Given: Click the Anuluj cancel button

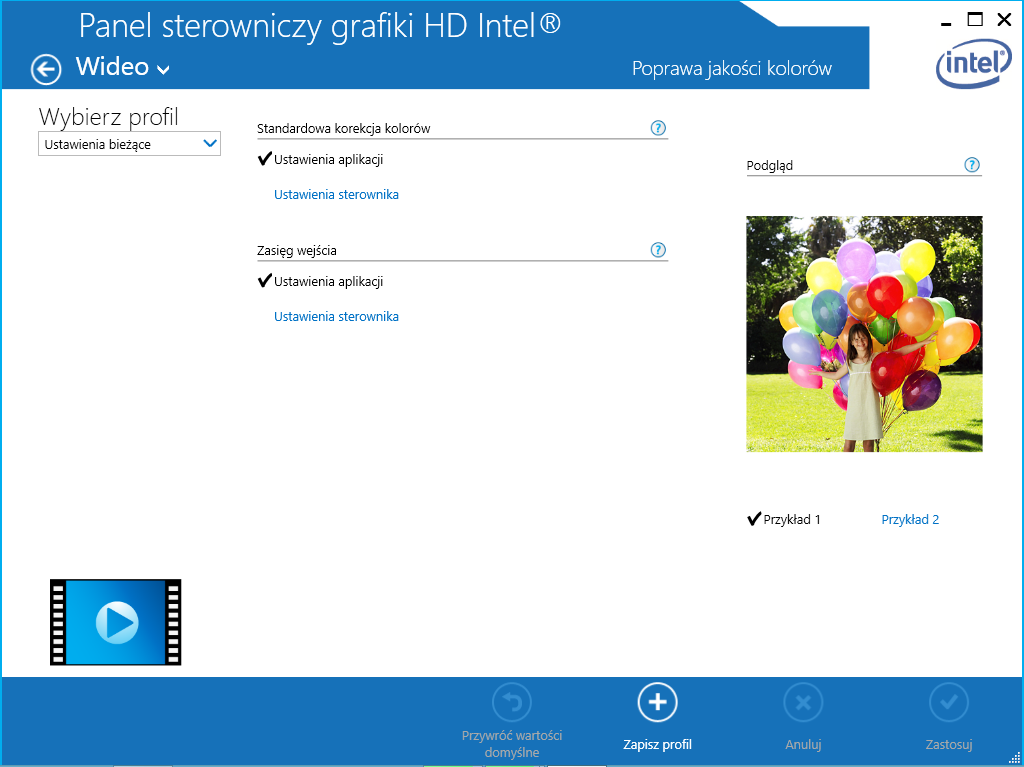Looking at the screenshot, I should point(803,717).
